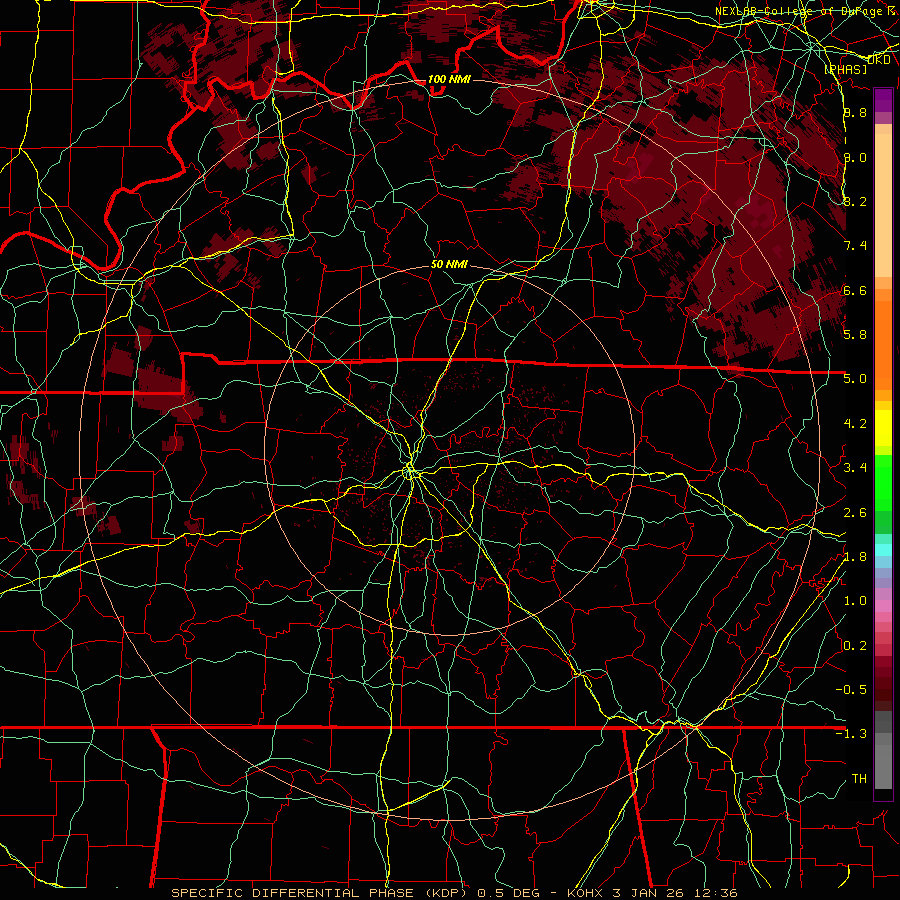Click the "50 NMI" range ring label
Viewport: 900px width, 900px height.
(449, 265)
